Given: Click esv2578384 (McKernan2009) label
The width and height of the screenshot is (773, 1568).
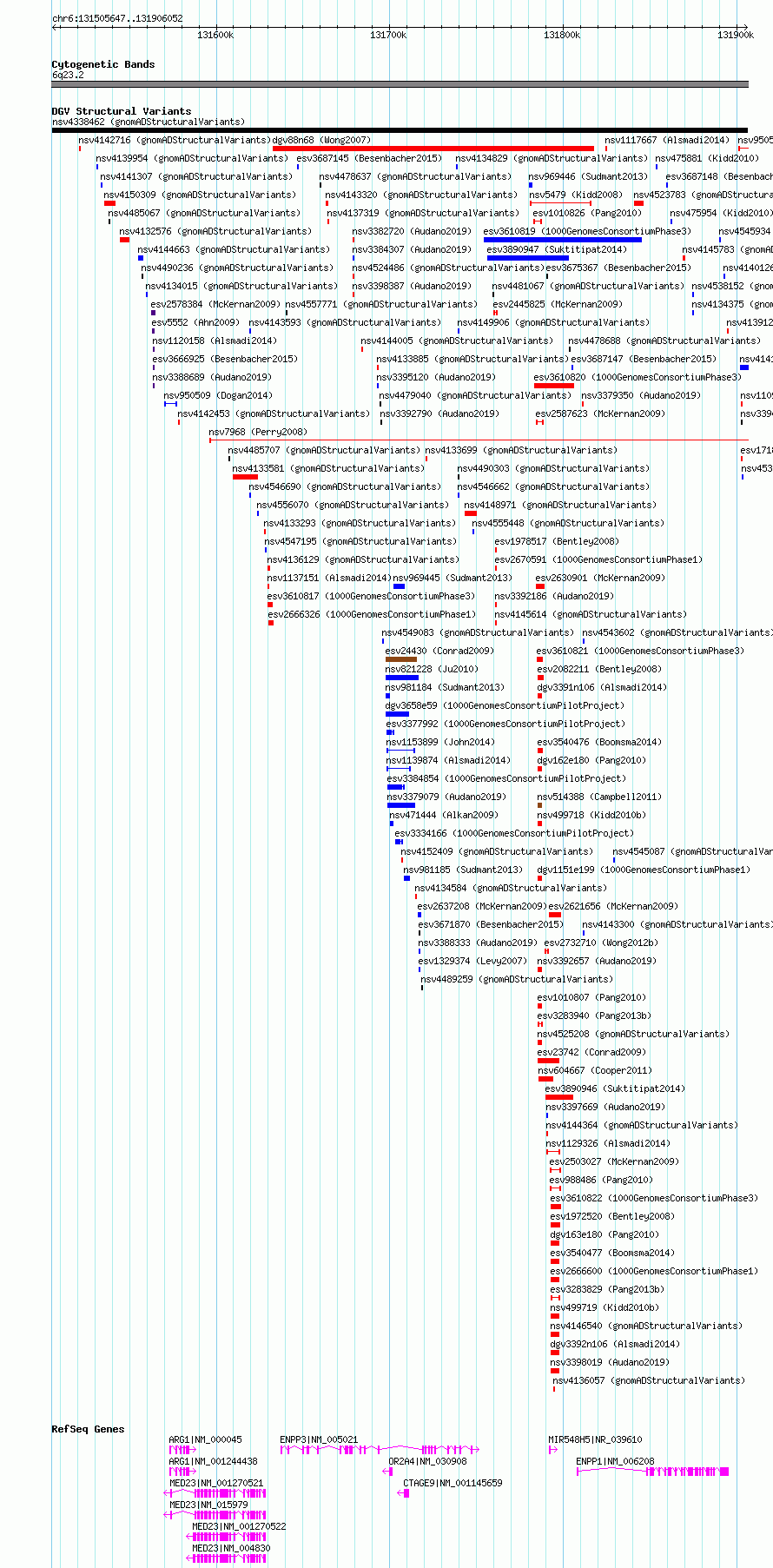Looking at the screenshot, I should [x=215, y=304].
